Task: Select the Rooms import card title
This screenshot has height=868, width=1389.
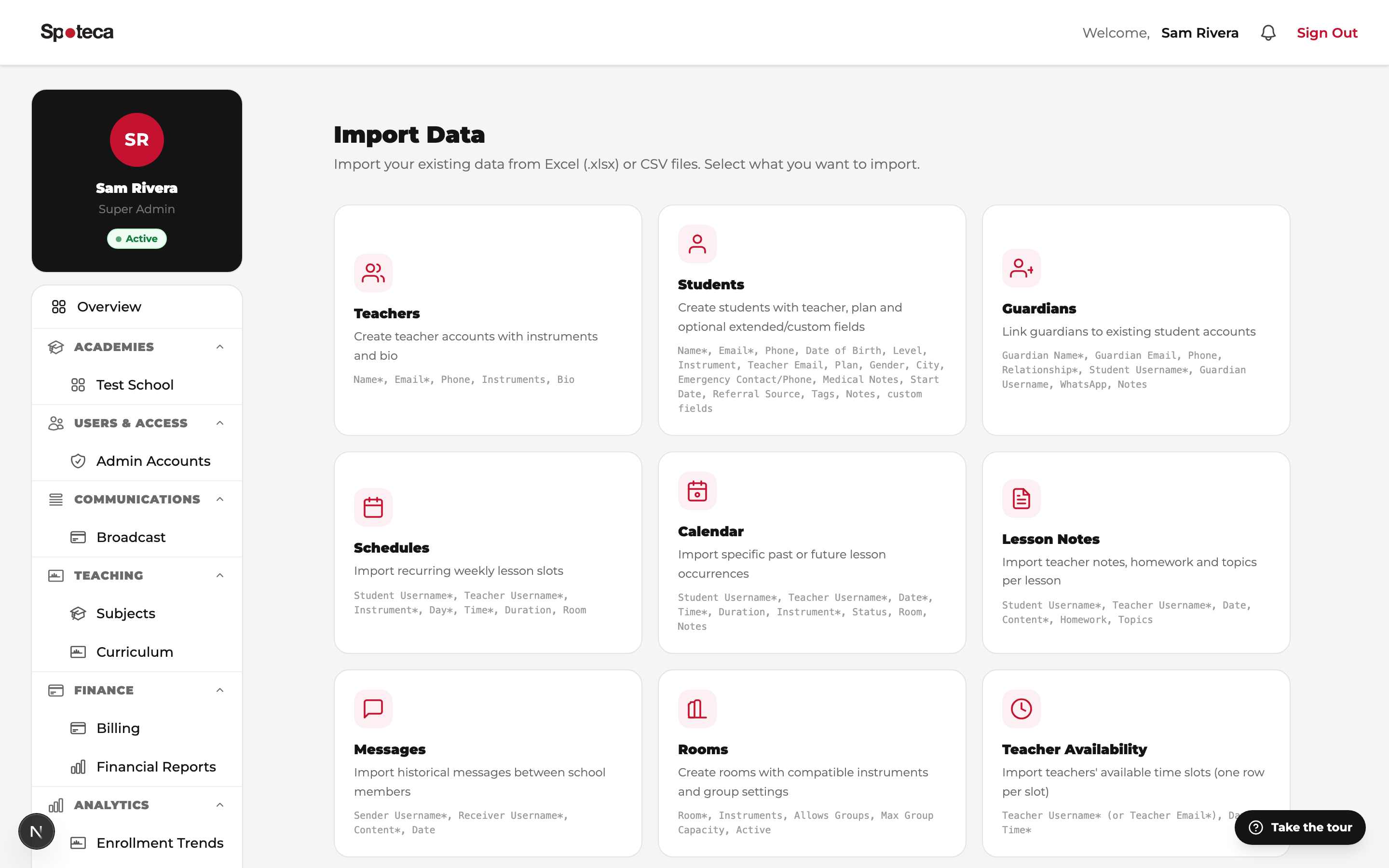Action: pos(703,749)
